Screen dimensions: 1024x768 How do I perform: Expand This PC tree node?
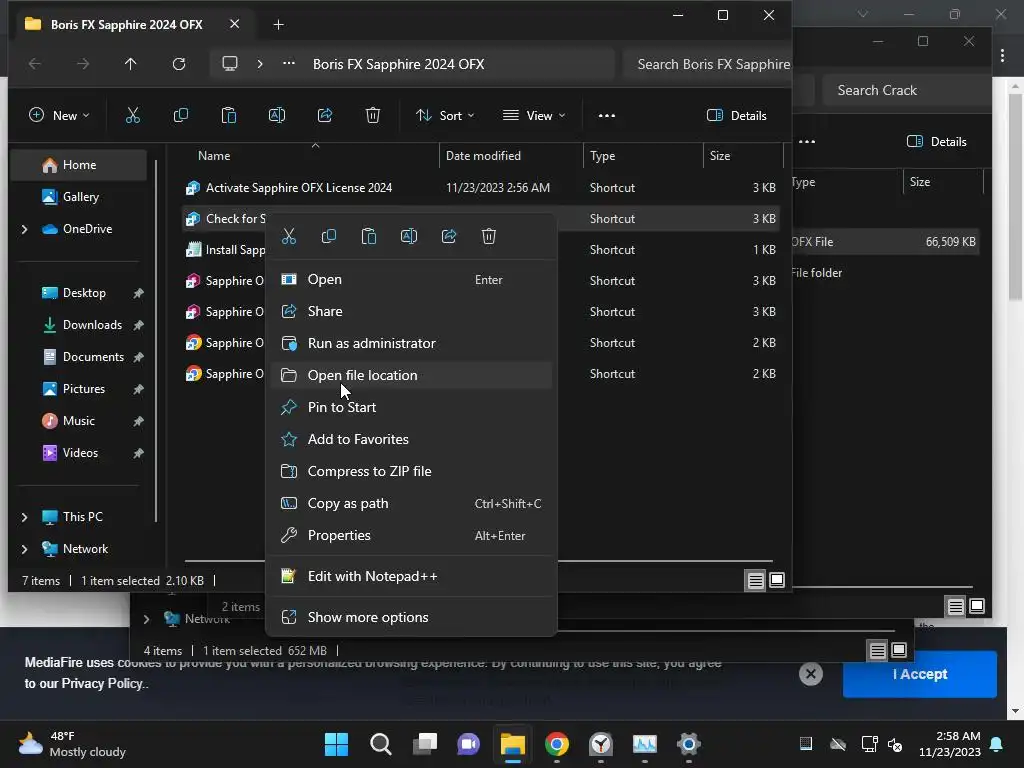coord(24,517)
